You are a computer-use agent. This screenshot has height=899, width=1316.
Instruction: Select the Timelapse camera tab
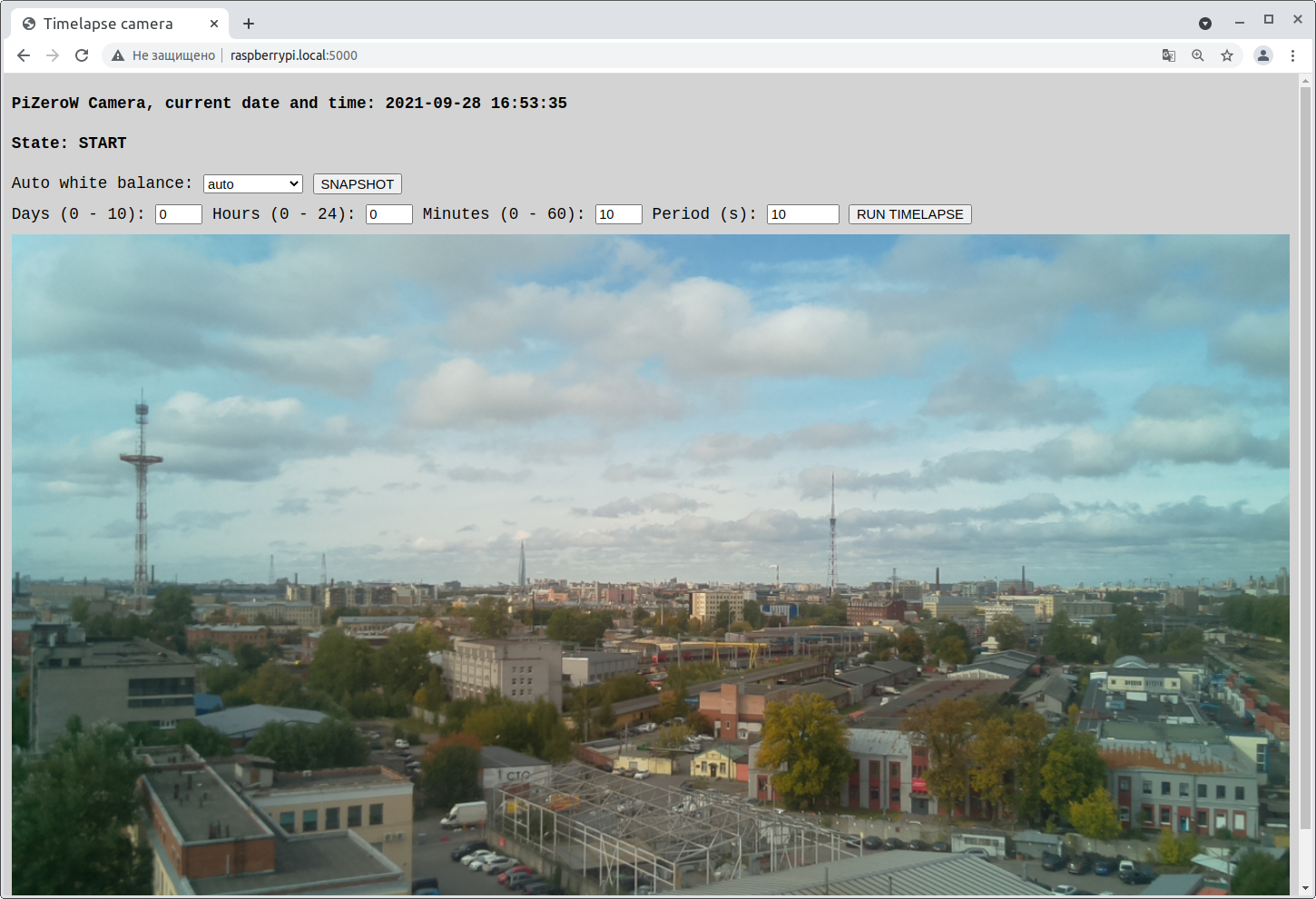click(108, 24)
